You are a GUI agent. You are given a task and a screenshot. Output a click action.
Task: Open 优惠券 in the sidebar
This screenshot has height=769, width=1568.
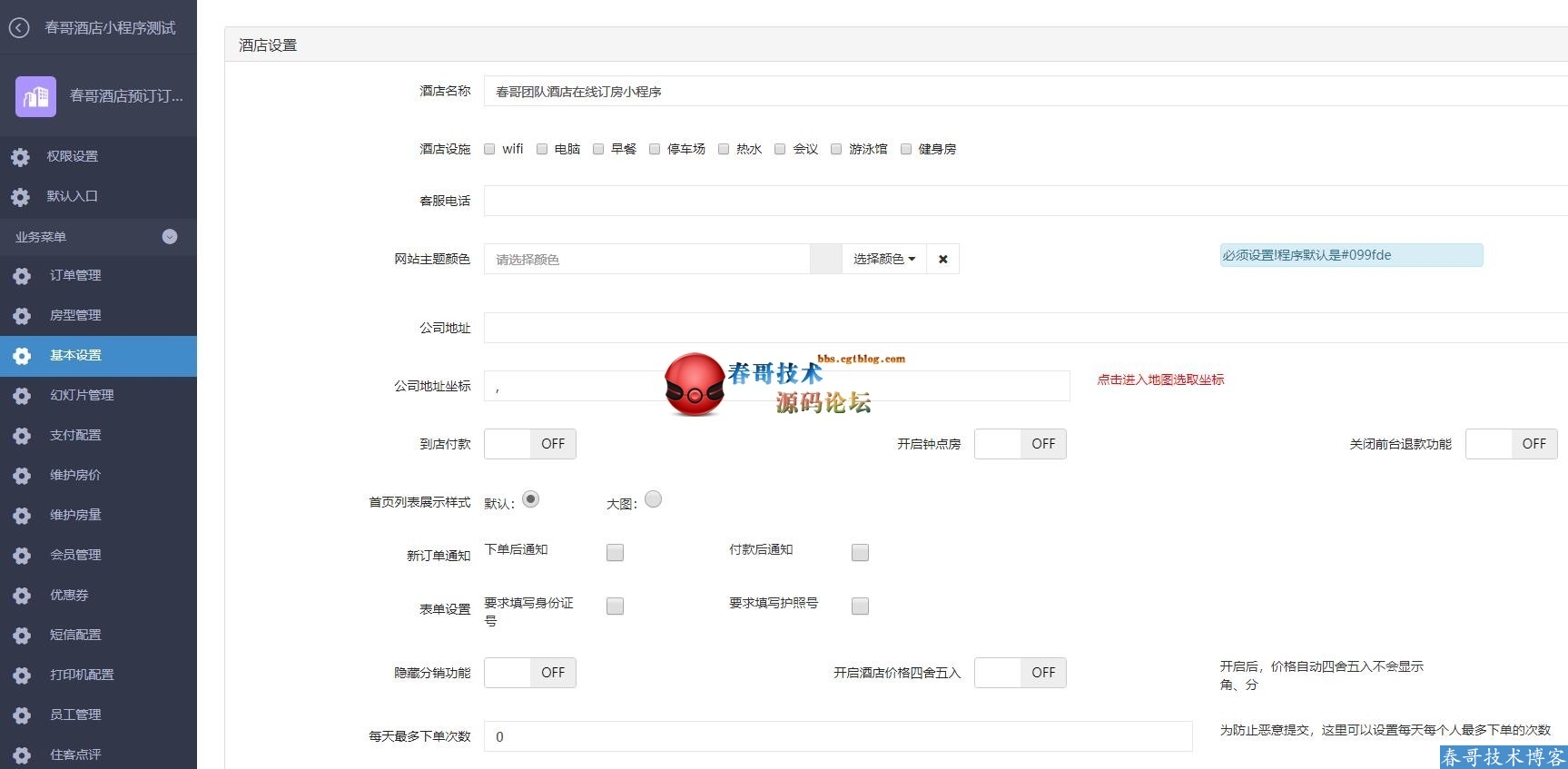coord(98,596)
